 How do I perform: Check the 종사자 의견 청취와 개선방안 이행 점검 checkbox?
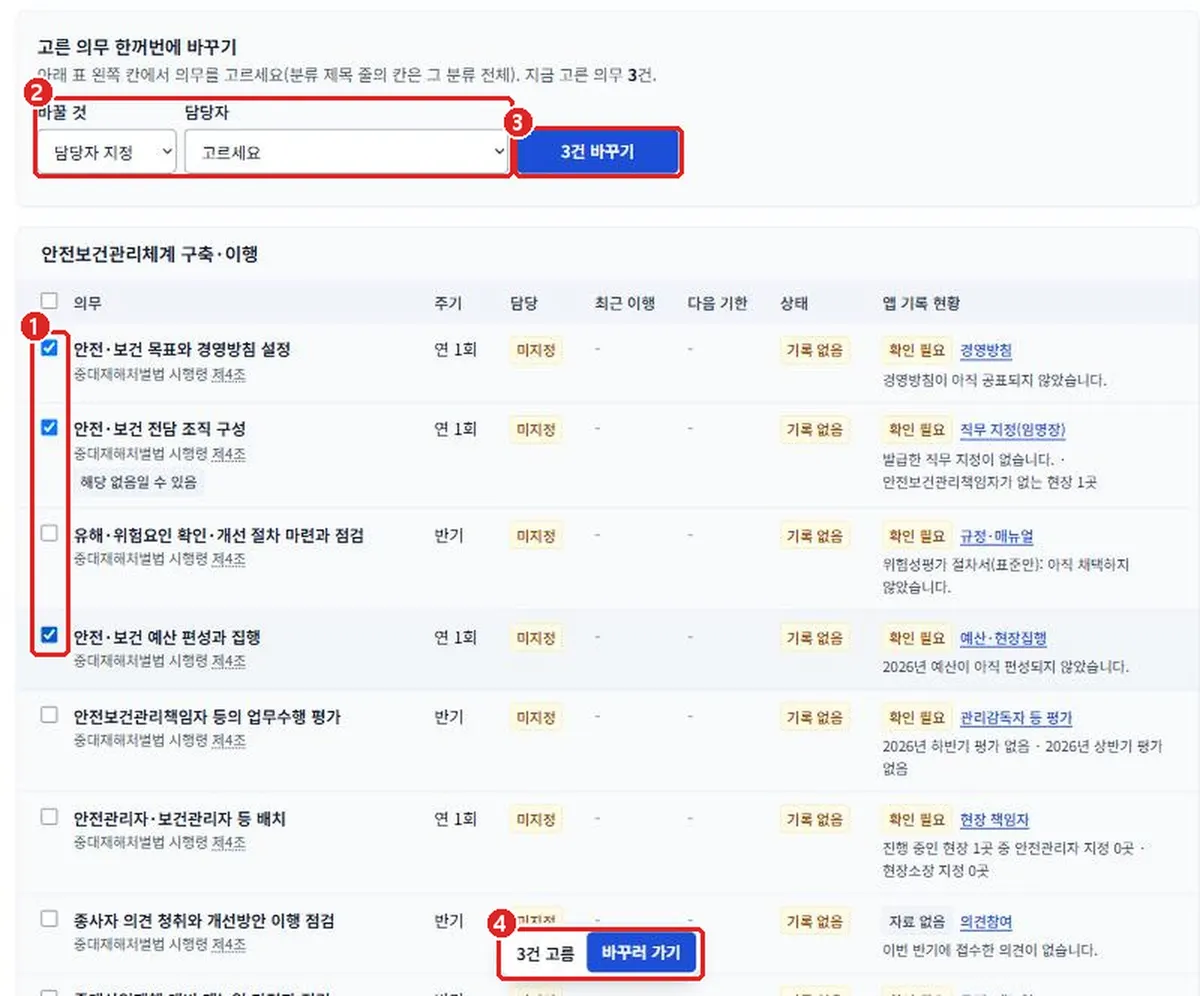click(x=49, y=918)
